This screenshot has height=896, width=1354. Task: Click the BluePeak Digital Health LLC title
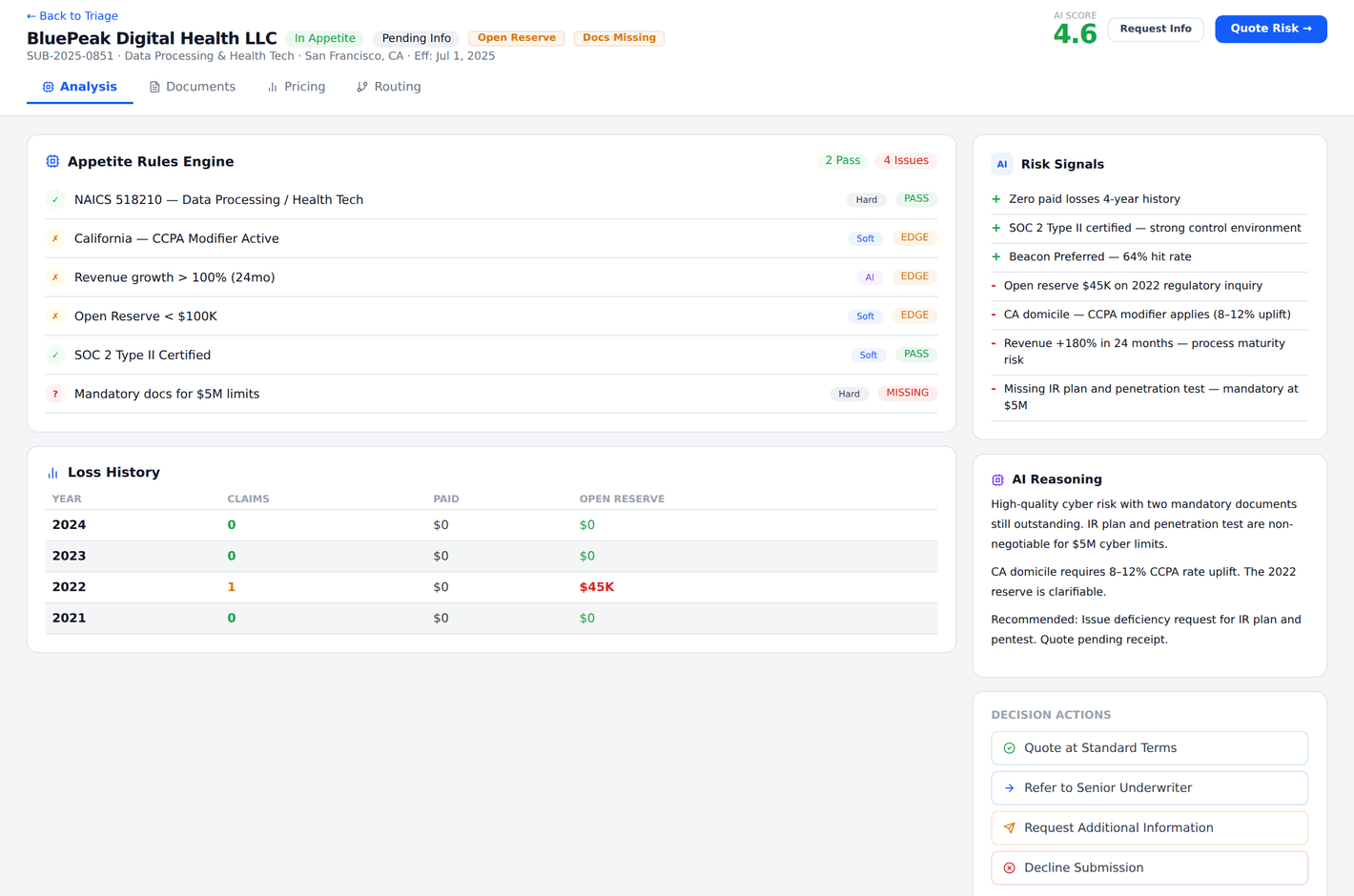(152, 38)
